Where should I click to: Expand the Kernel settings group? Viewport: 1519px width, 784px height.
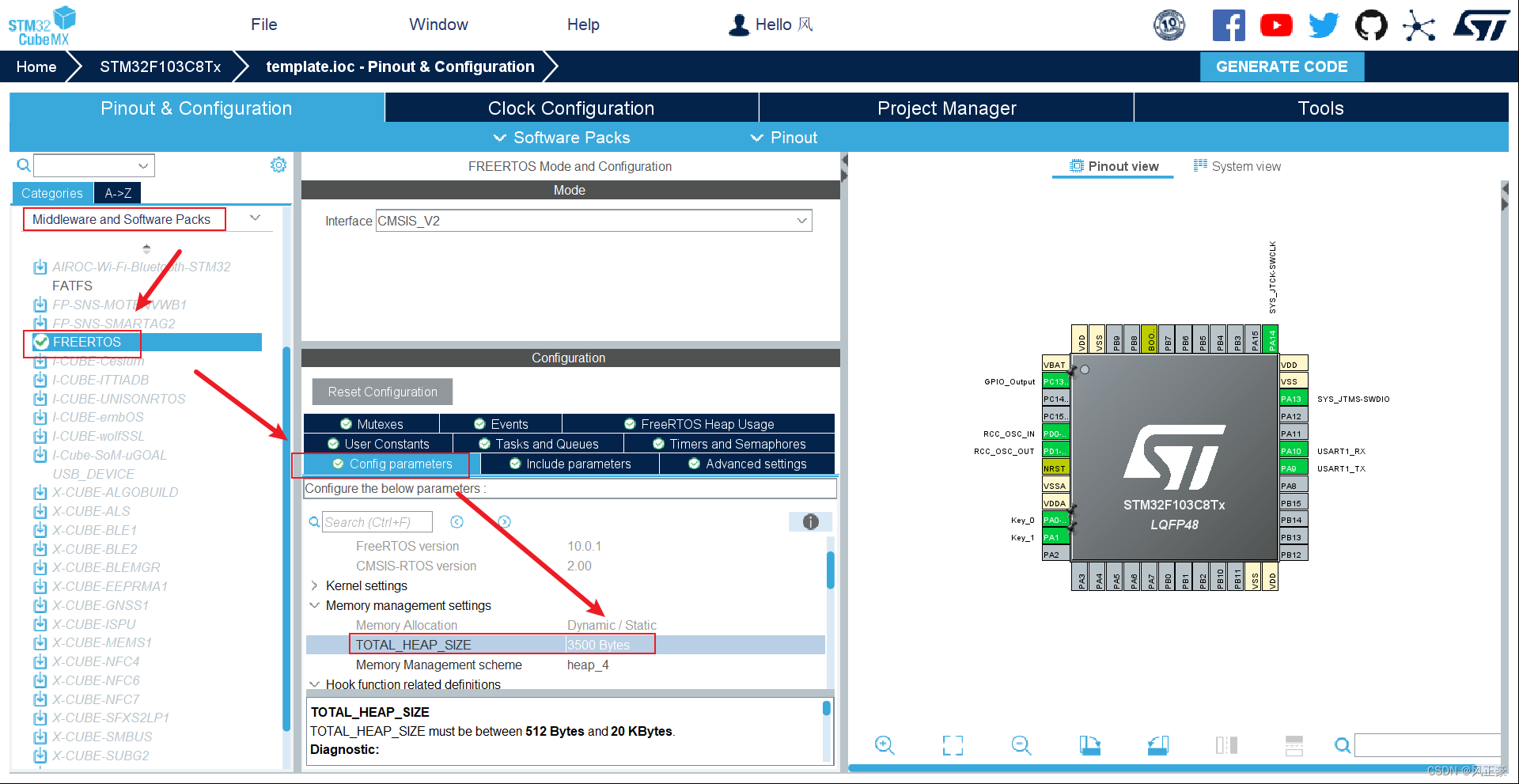click(314, 585)
